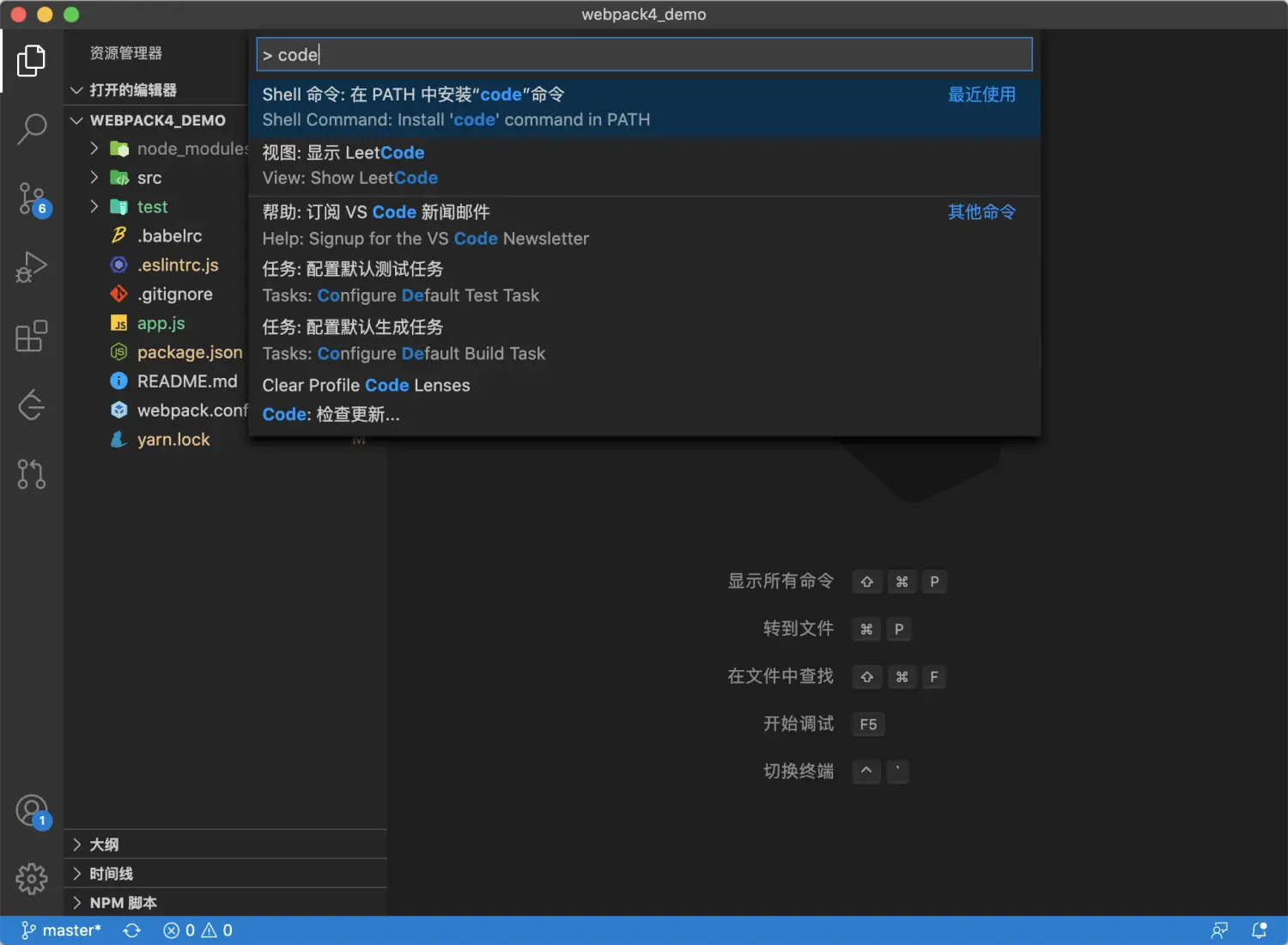Select Signup for VS Code Newsletter command
This screenshot has width=1288, height=945.
[x=644, y=225]
